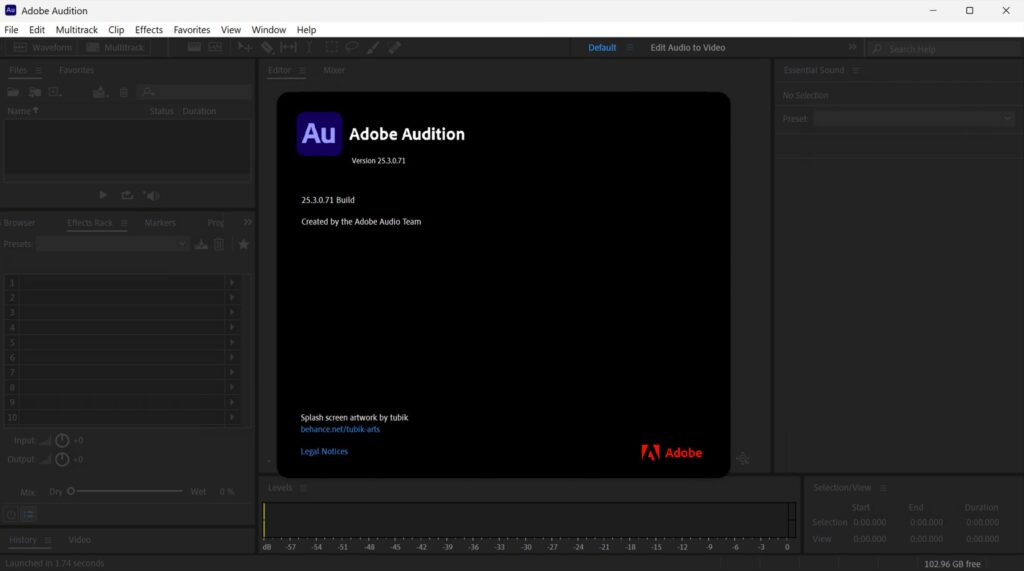This screenshot has width=1024, height=571.
Task: Open the View menu
Action: click(231, 30)
